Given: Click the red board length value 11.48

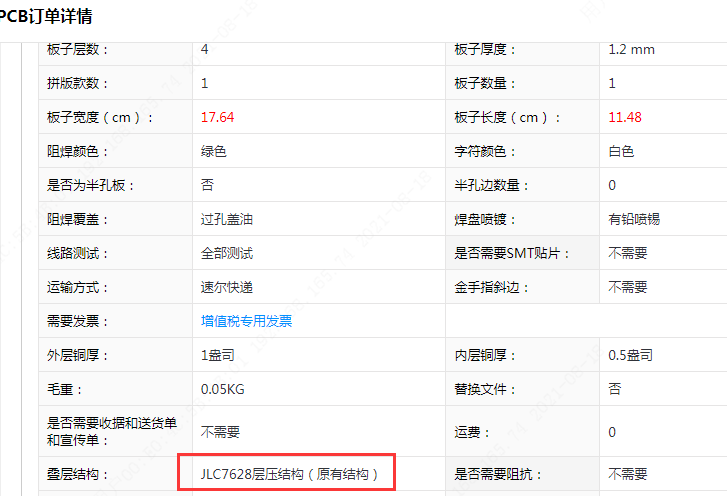Looking at the screenshot, I should click(624, 117).
